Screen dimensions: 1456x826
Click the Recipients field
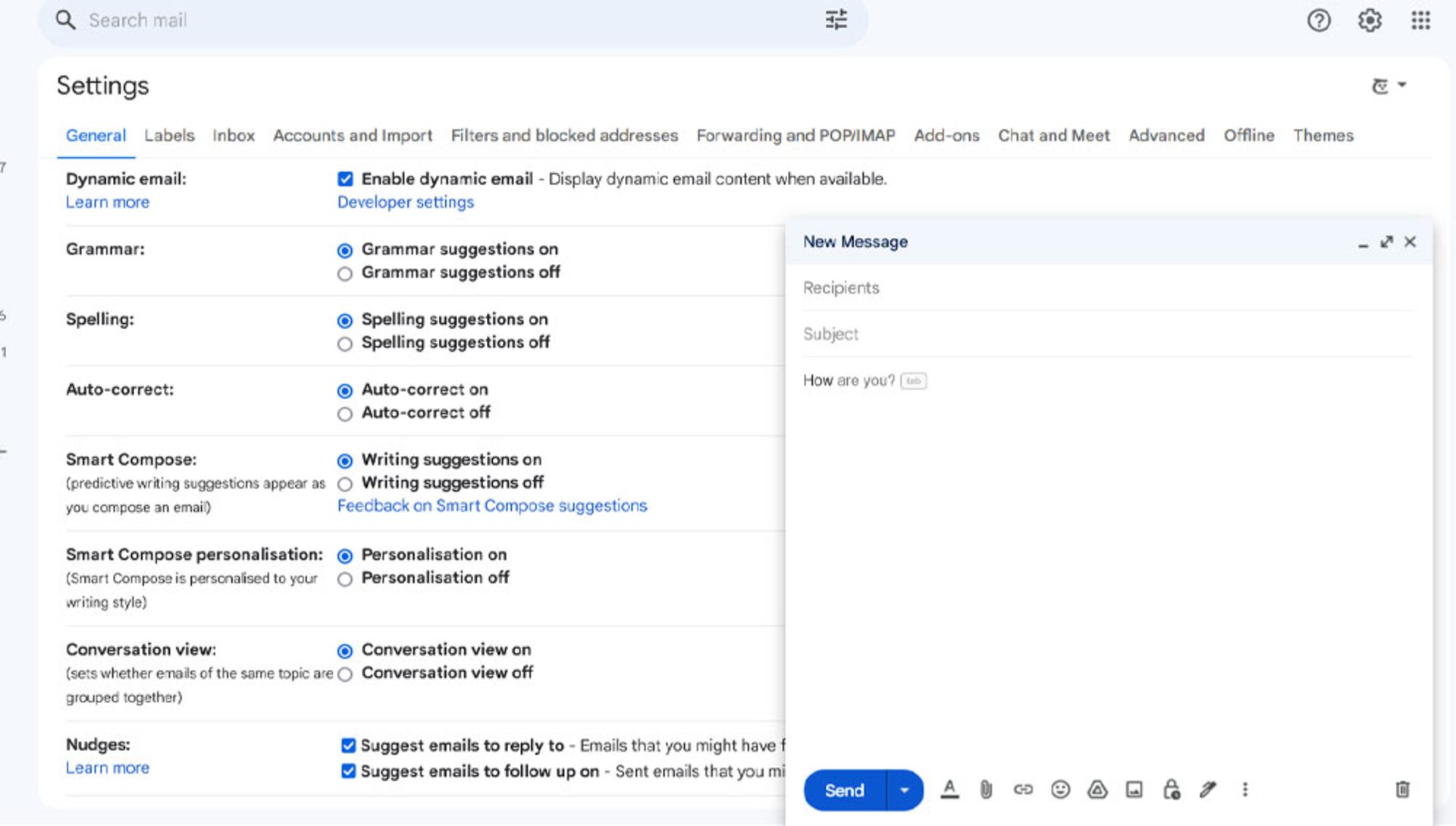click(x=1108, y=288)
